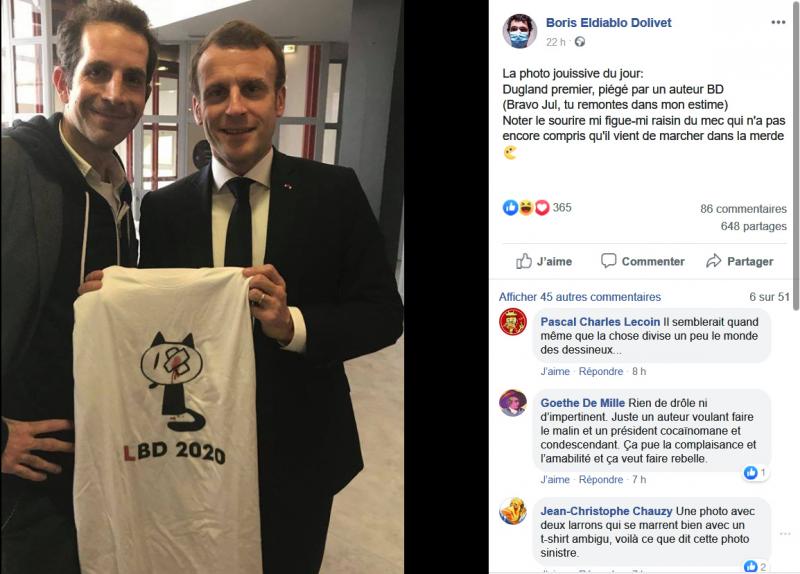
Task: Click the blue thumbs-up reaction icon
Action: tap(510, 208)
